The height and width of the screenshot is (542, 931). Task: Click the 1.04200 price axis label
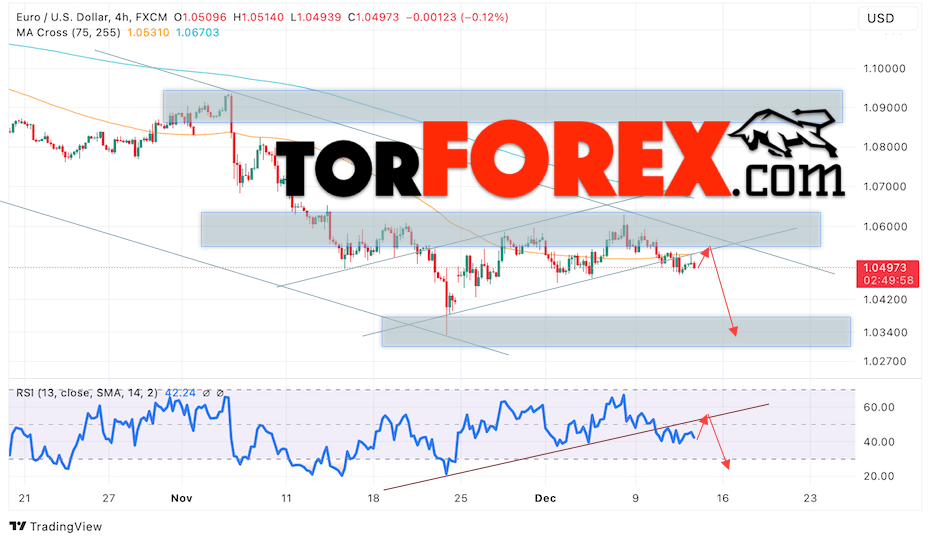(x=884, y=300)
